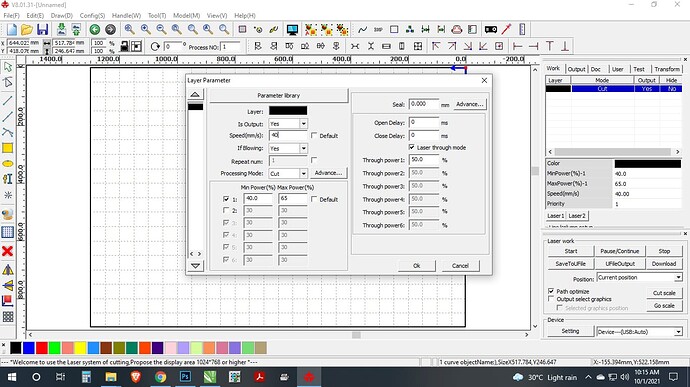Click the Speed(mm/s) input field

pyautogui.click(x=288, y=135)
